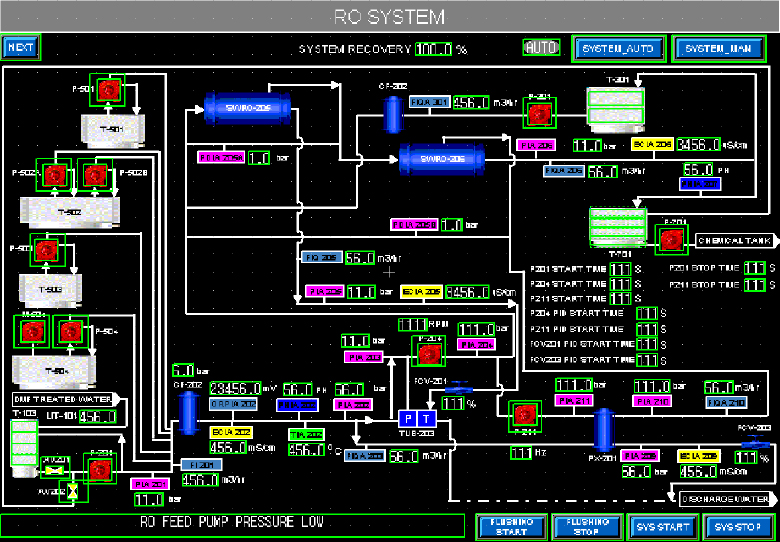780x542 pixels.
Task: Open the AV-202 valve symbol
Action: 74,491
